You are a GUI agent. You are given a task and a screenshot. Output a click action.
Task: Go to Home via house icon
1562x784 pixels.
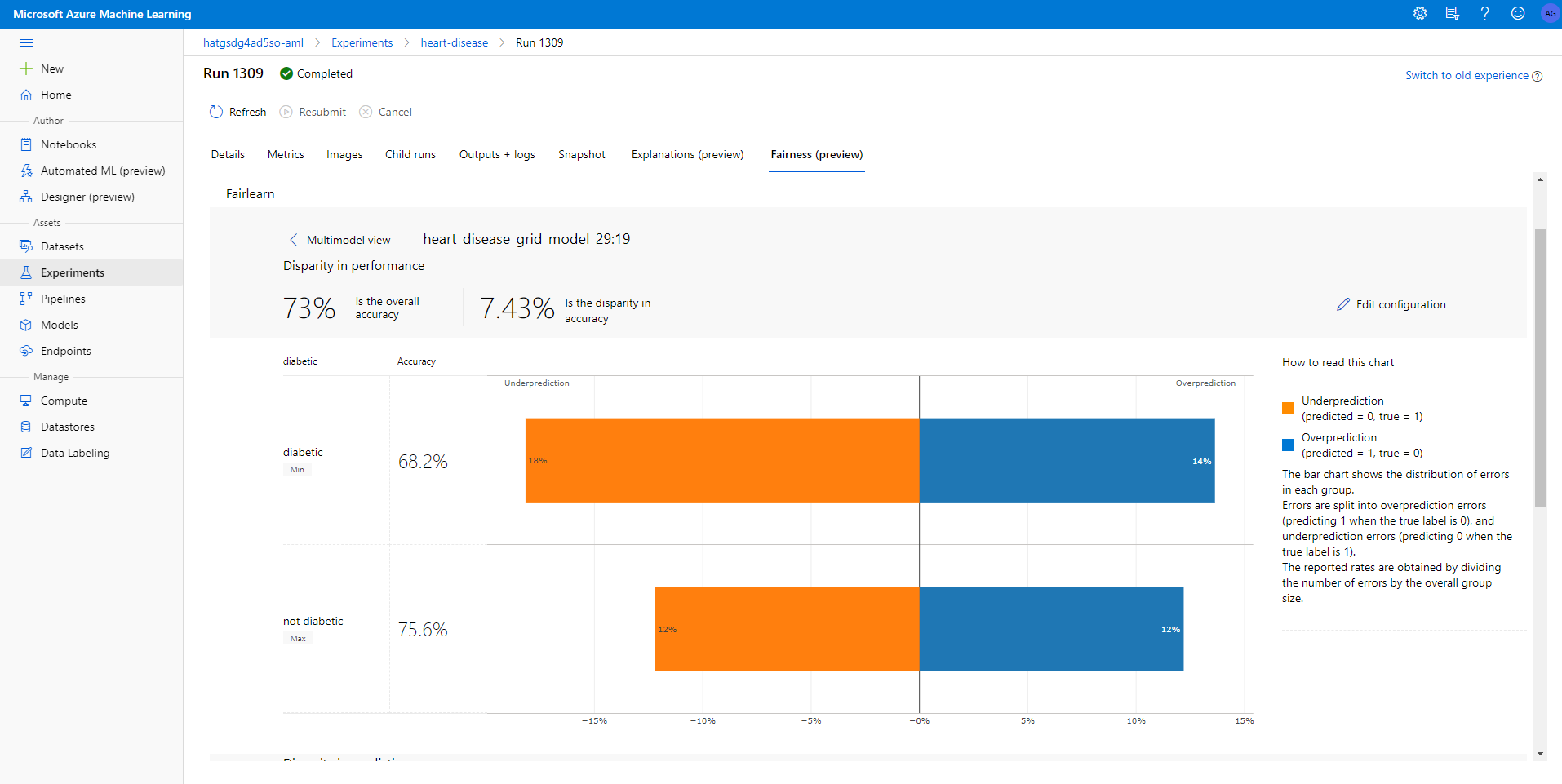click(26, 95)
